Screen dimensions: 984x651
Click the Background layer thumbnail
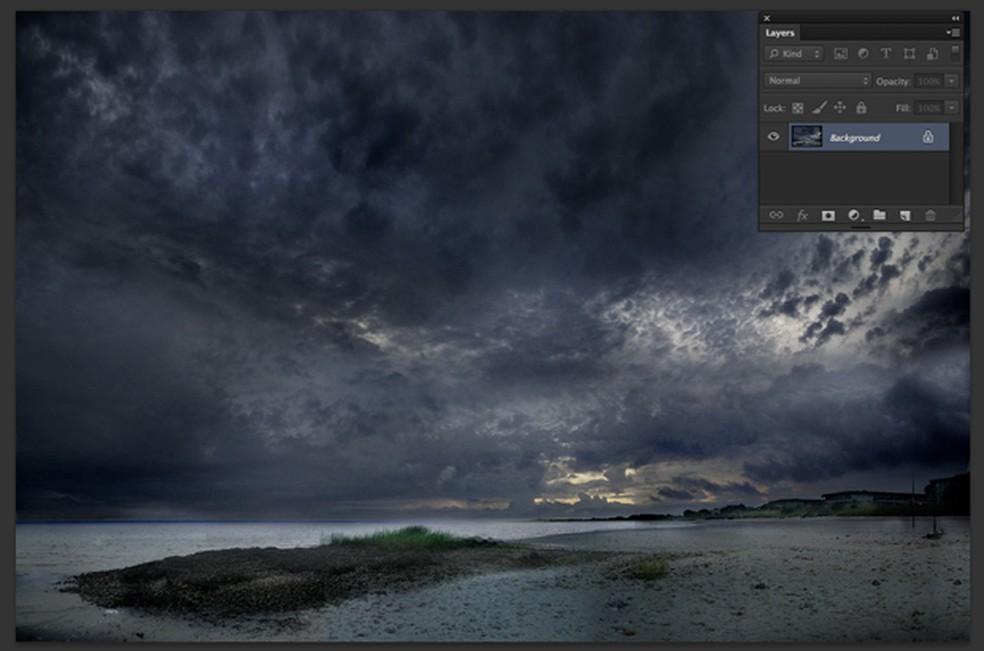pos(806,137)
